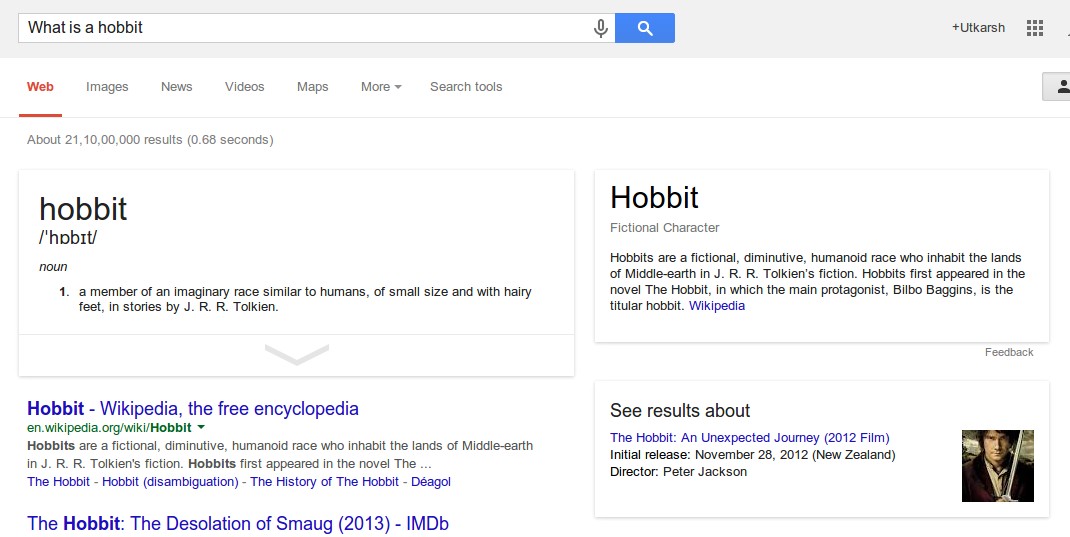Open 'Hobbit - Wikipedia, the free encyclopedia' result
The height and width of the screenshot is (537, 1070).
pos(193,409)
